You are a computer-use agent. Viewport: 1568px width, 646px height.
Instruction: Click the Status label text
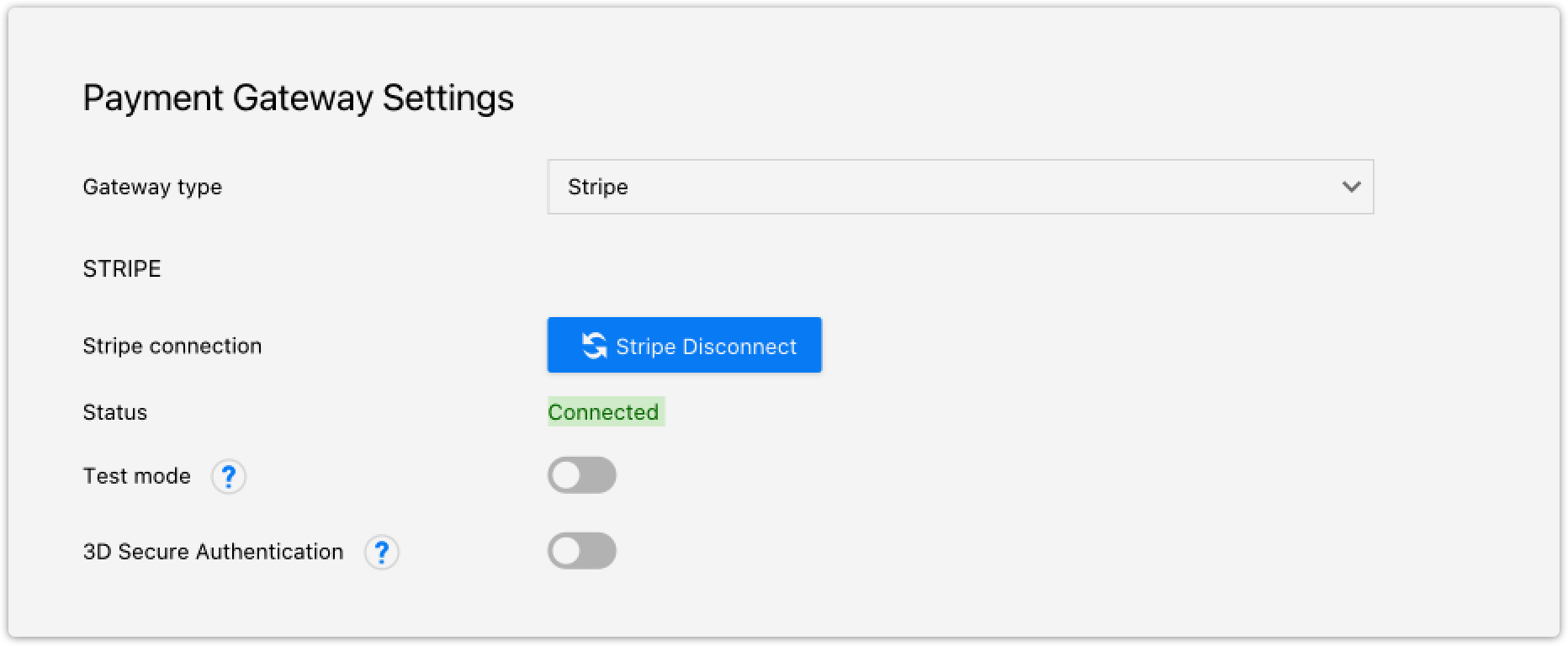coord(115,412)
